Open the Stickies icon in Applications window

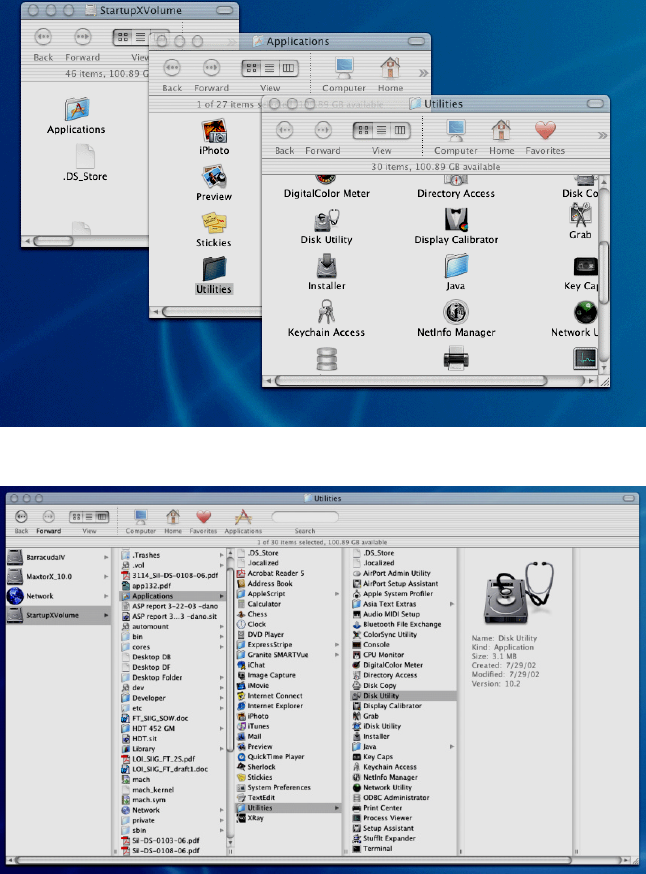214,224
